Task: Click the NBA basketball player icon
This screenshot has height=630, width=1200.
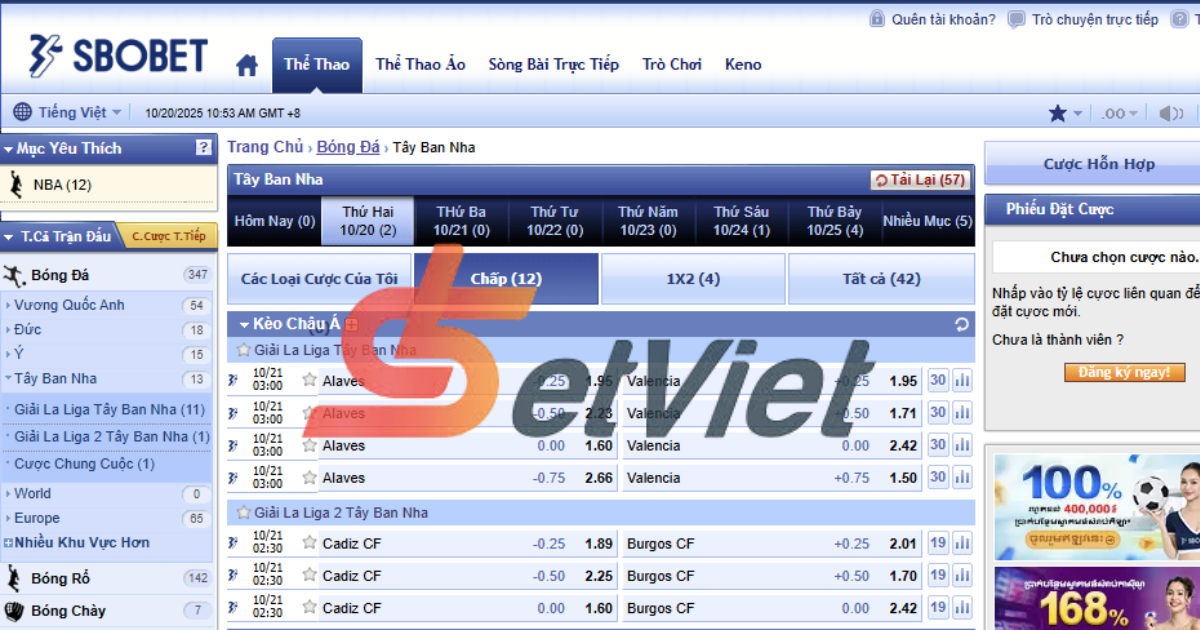Action: (16, 184)
